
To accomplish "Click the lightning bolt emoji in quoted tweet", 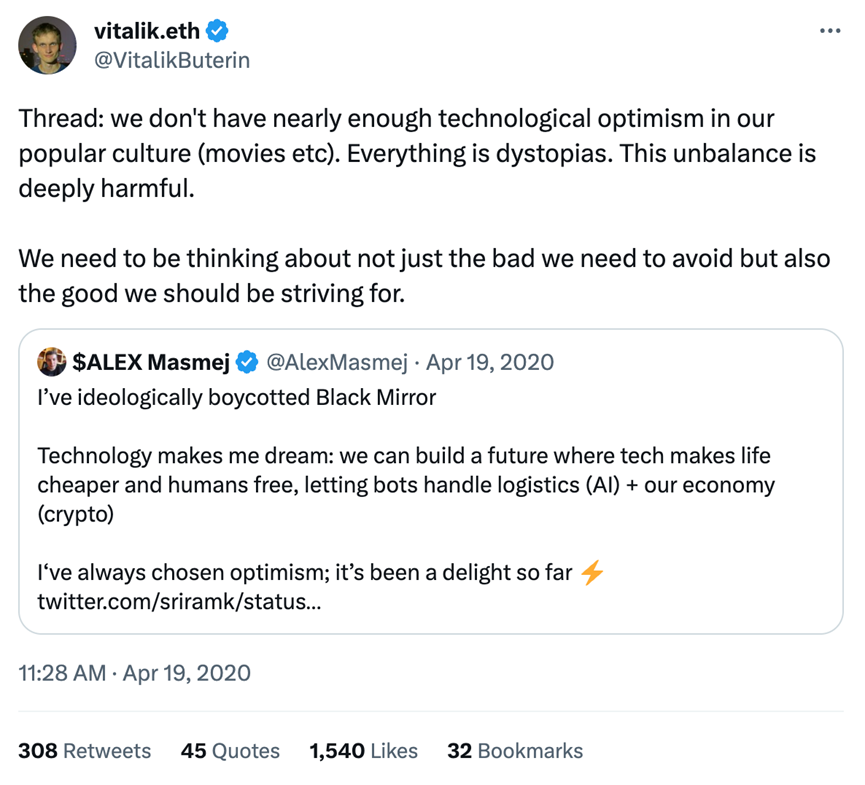I will tap(592, 573).
